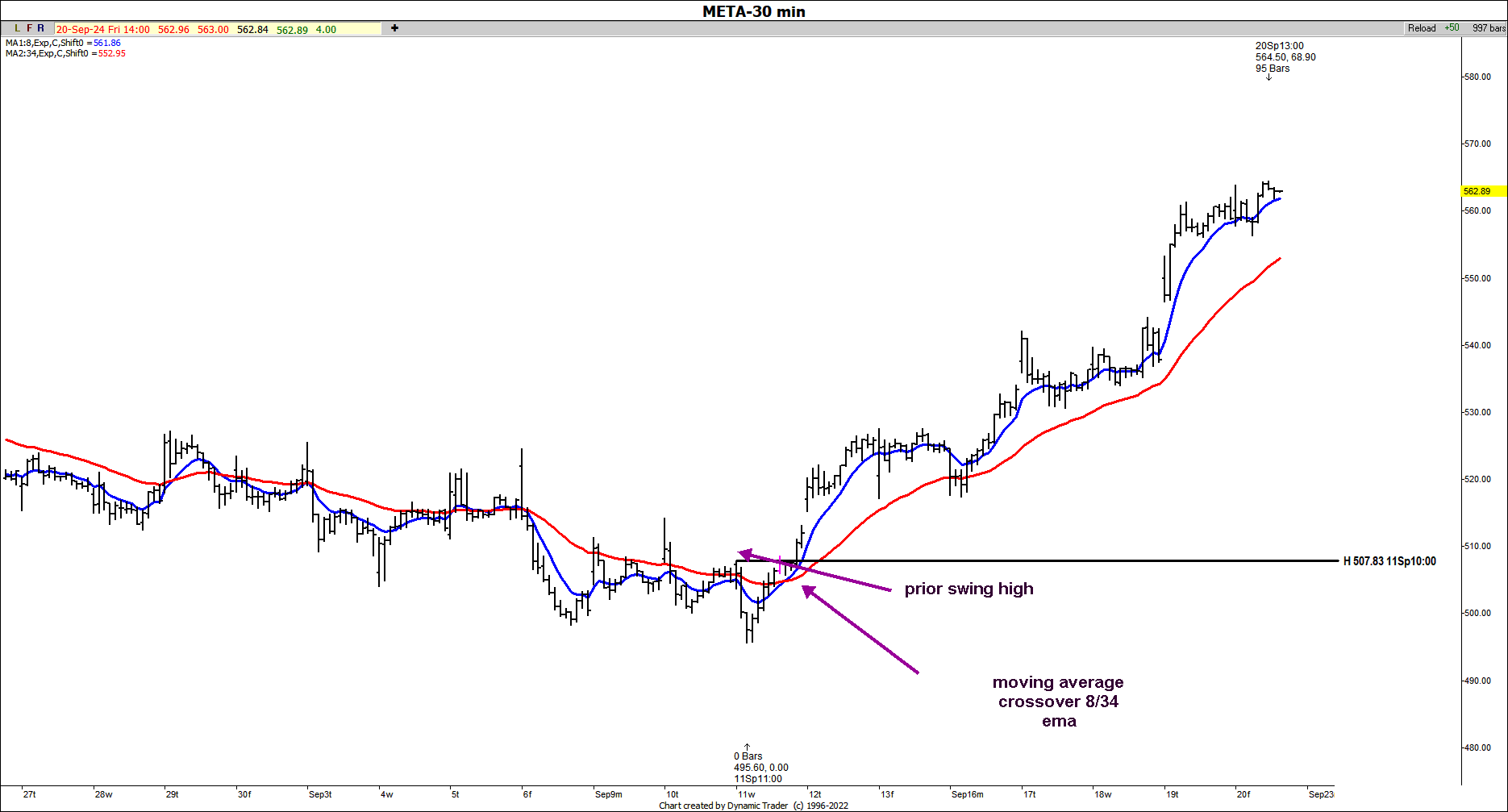The height and width of the screenshot is (812, 1508).
Task: Click the 520.00 price axis label
Action: coord(1477,479)
